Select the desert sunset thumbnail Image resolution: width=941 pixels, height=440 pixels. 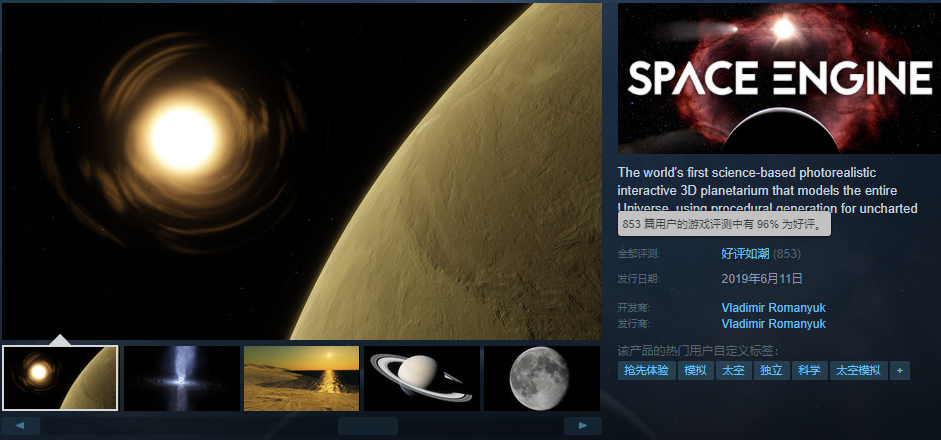pyautogui.click(x=301, y=378)
